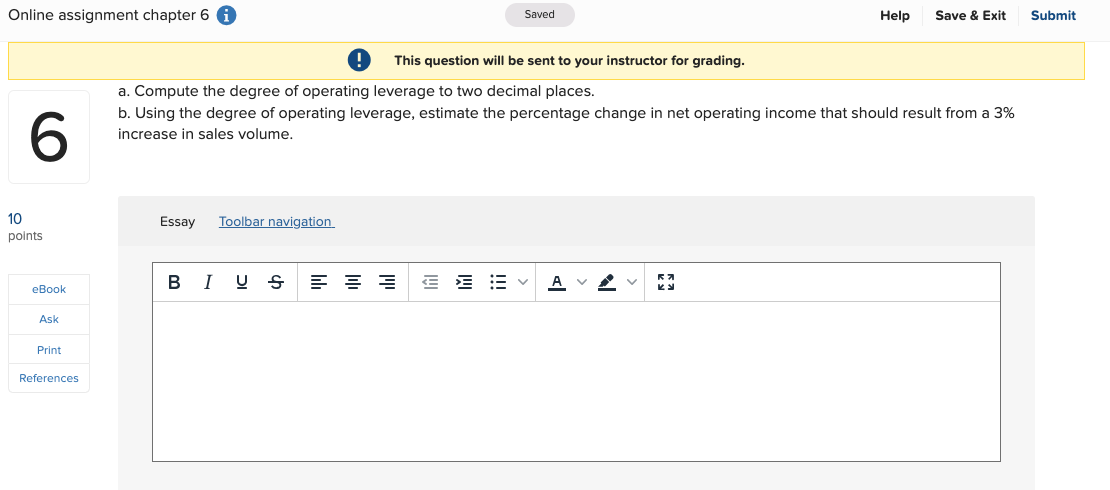Click question number 6 box
The image size is (1110, 490).
pyautogui.click(x=49, y=137)
